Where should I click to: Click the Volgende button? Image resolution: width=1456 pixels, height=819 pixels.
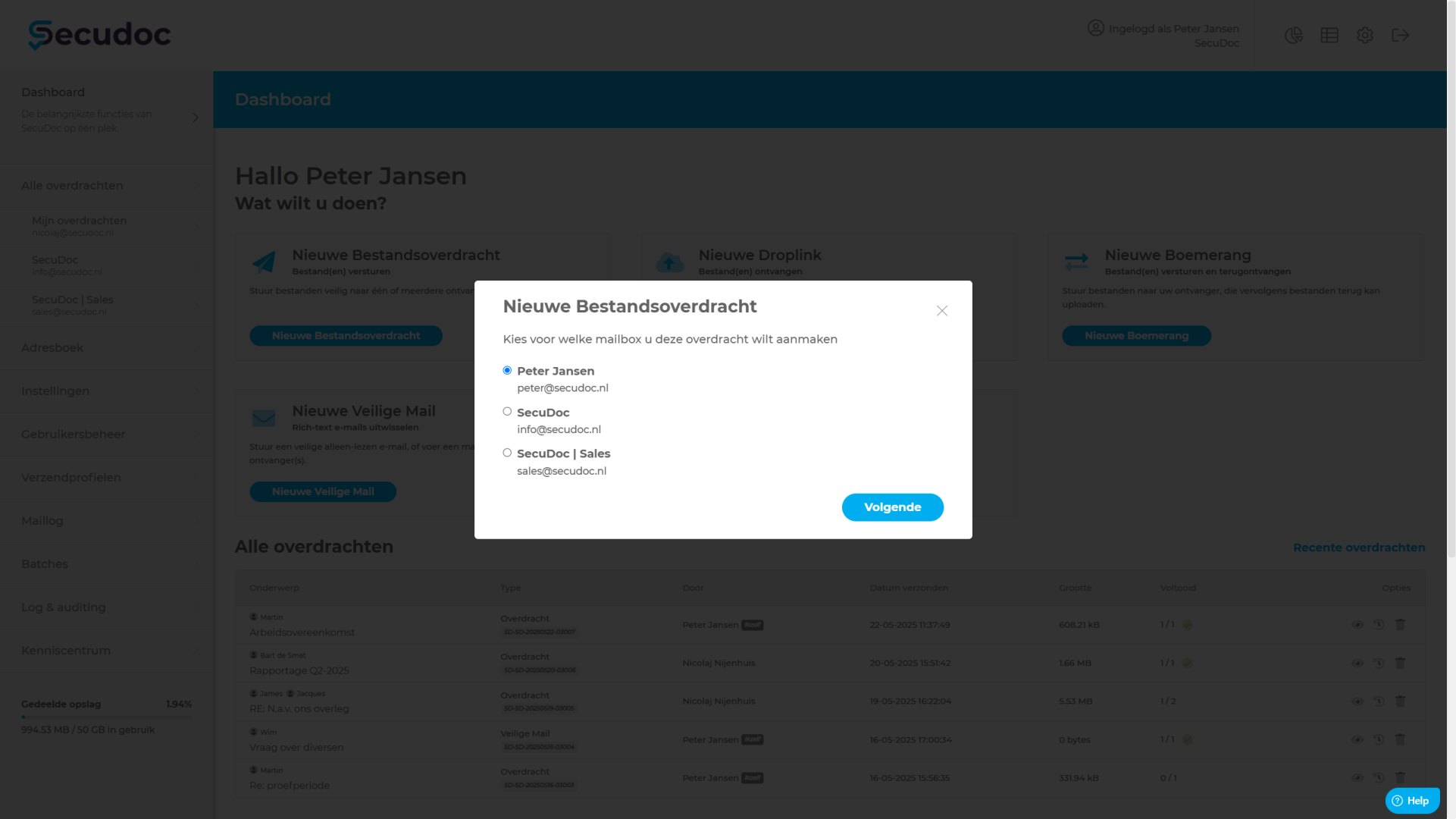tap(892, 507)
